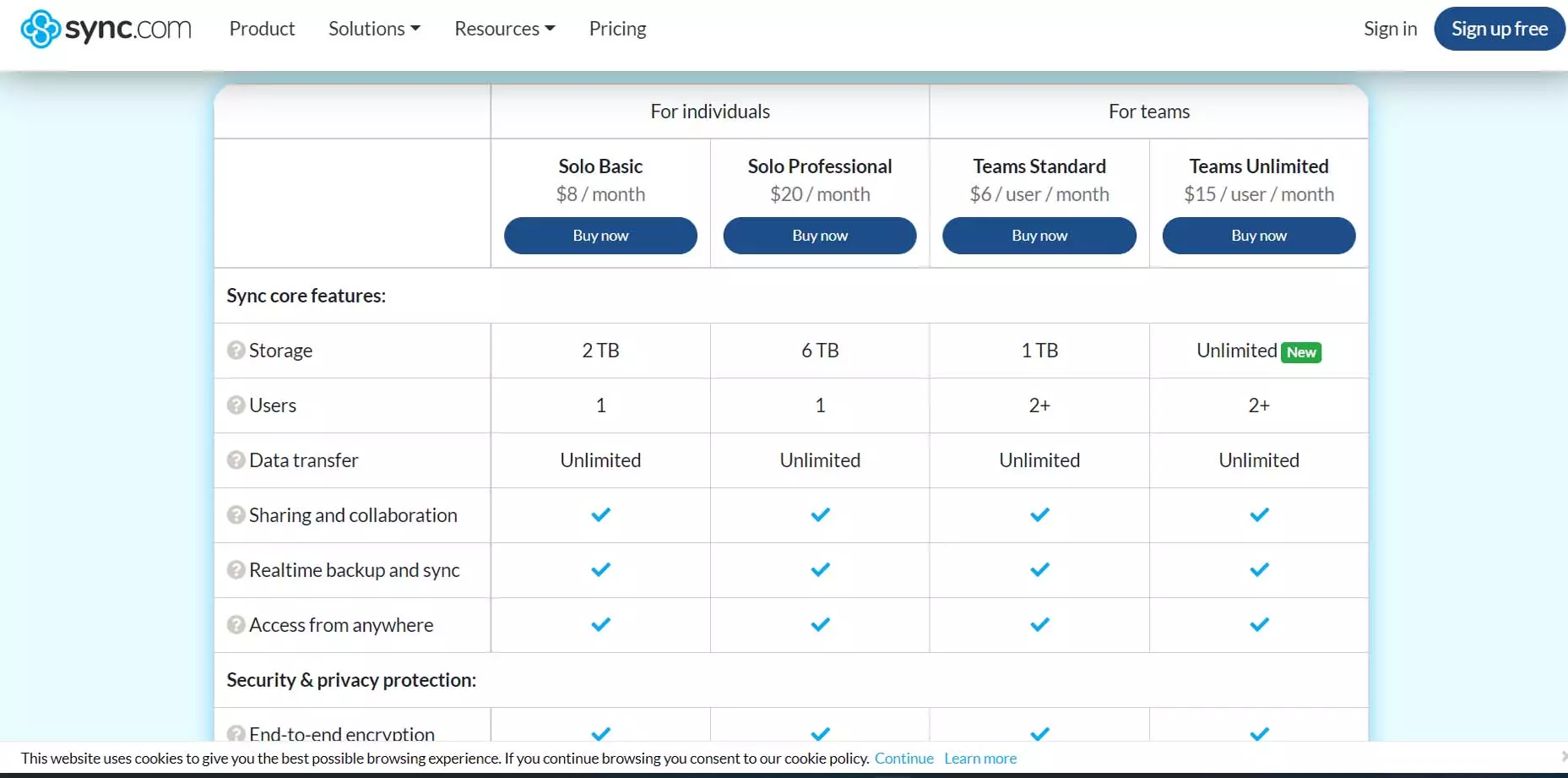
Task: Buy the Solo Basic plan
Action: coord(600,236)
